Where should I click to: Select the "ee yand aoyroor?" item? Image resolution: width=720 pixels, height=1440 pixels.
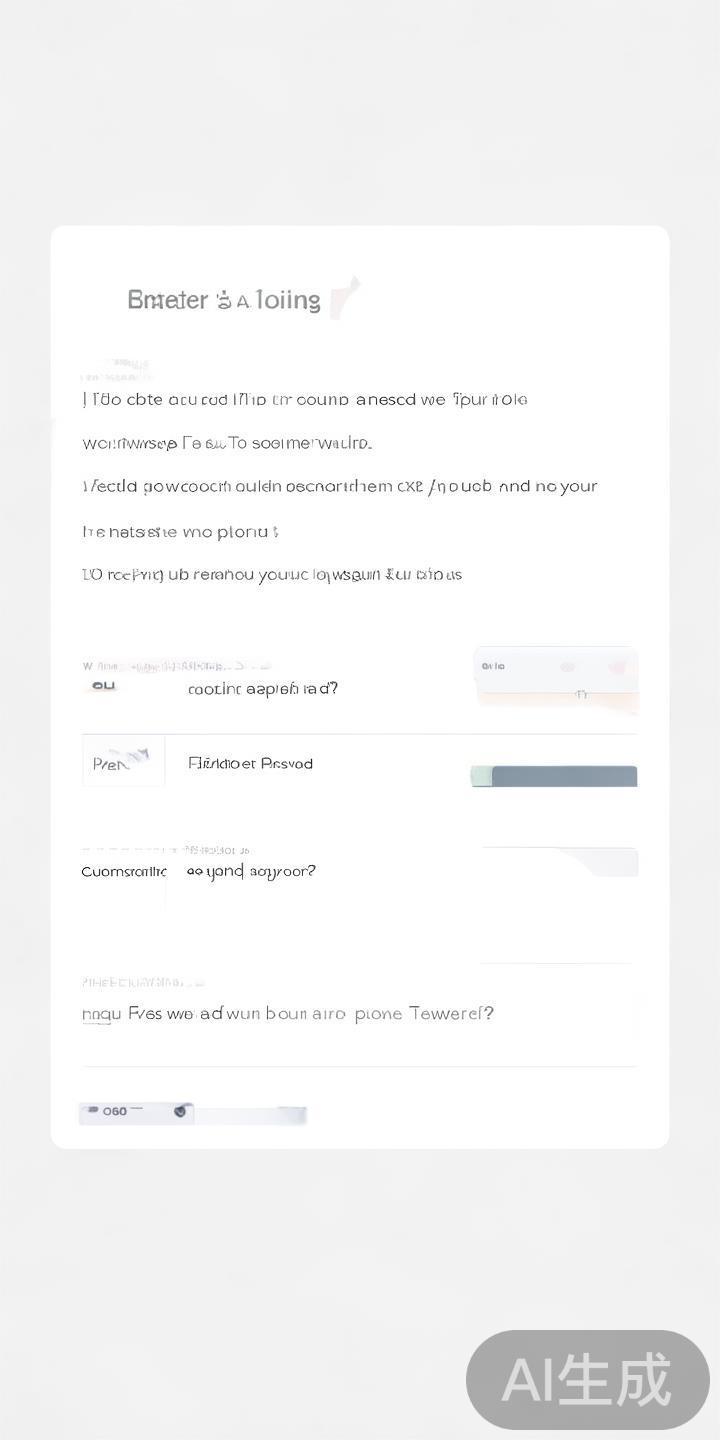point(251,871)
